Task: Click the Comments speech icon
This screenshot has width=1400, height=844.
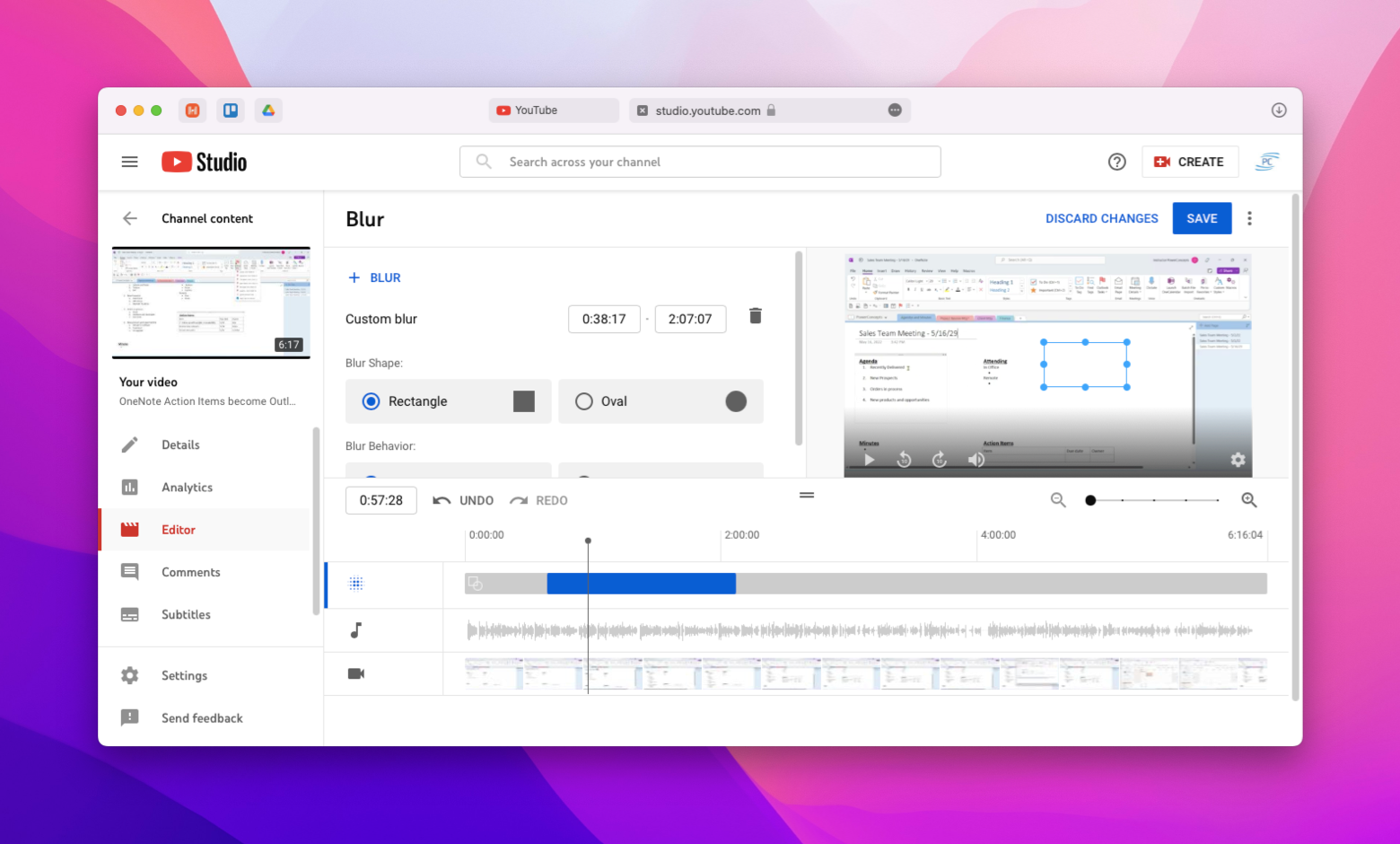Action: 130,572
